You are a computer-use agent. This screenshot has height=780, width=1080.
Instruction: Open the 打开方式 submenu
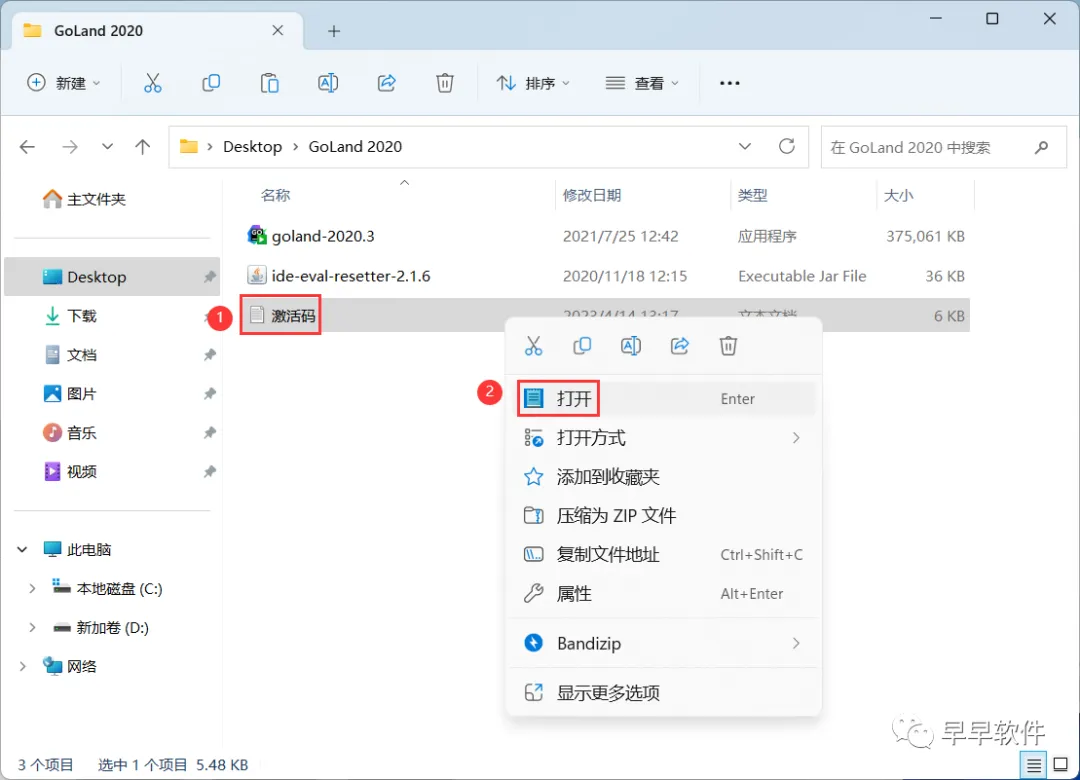point(665,438)
